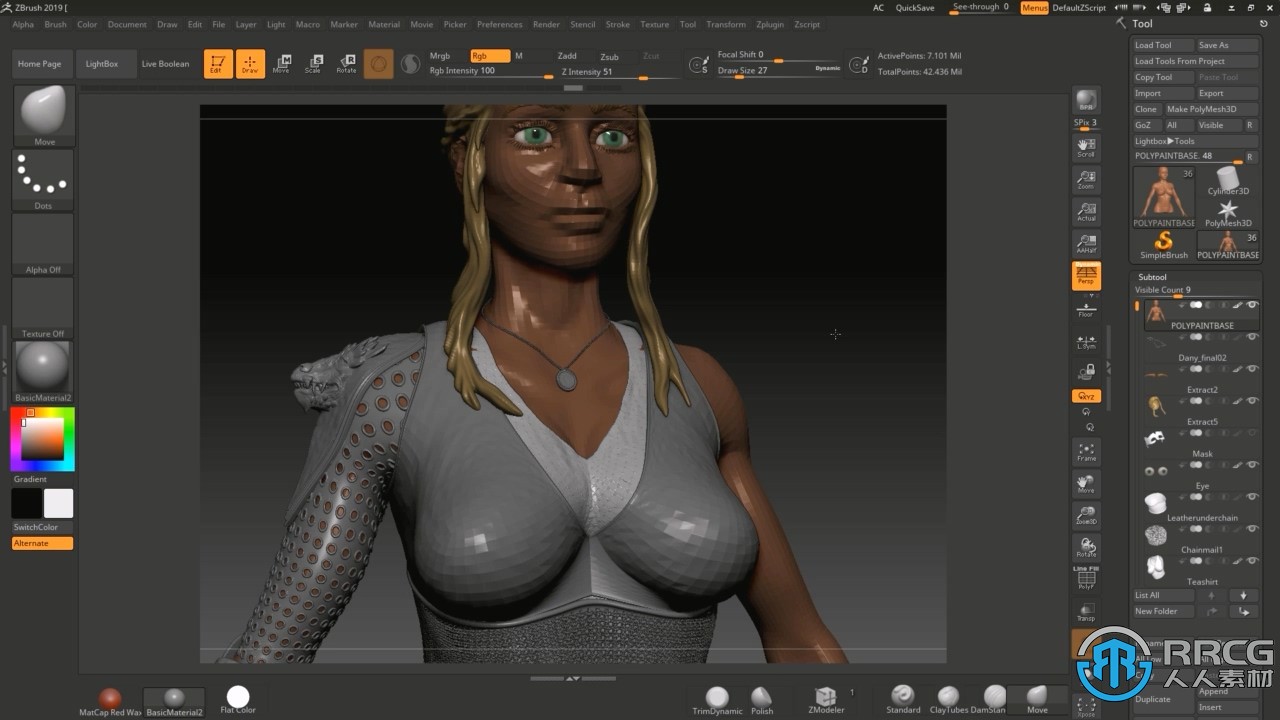Open the Render menu
This screenshot has height=720, width=1280.
pos(546,24)
